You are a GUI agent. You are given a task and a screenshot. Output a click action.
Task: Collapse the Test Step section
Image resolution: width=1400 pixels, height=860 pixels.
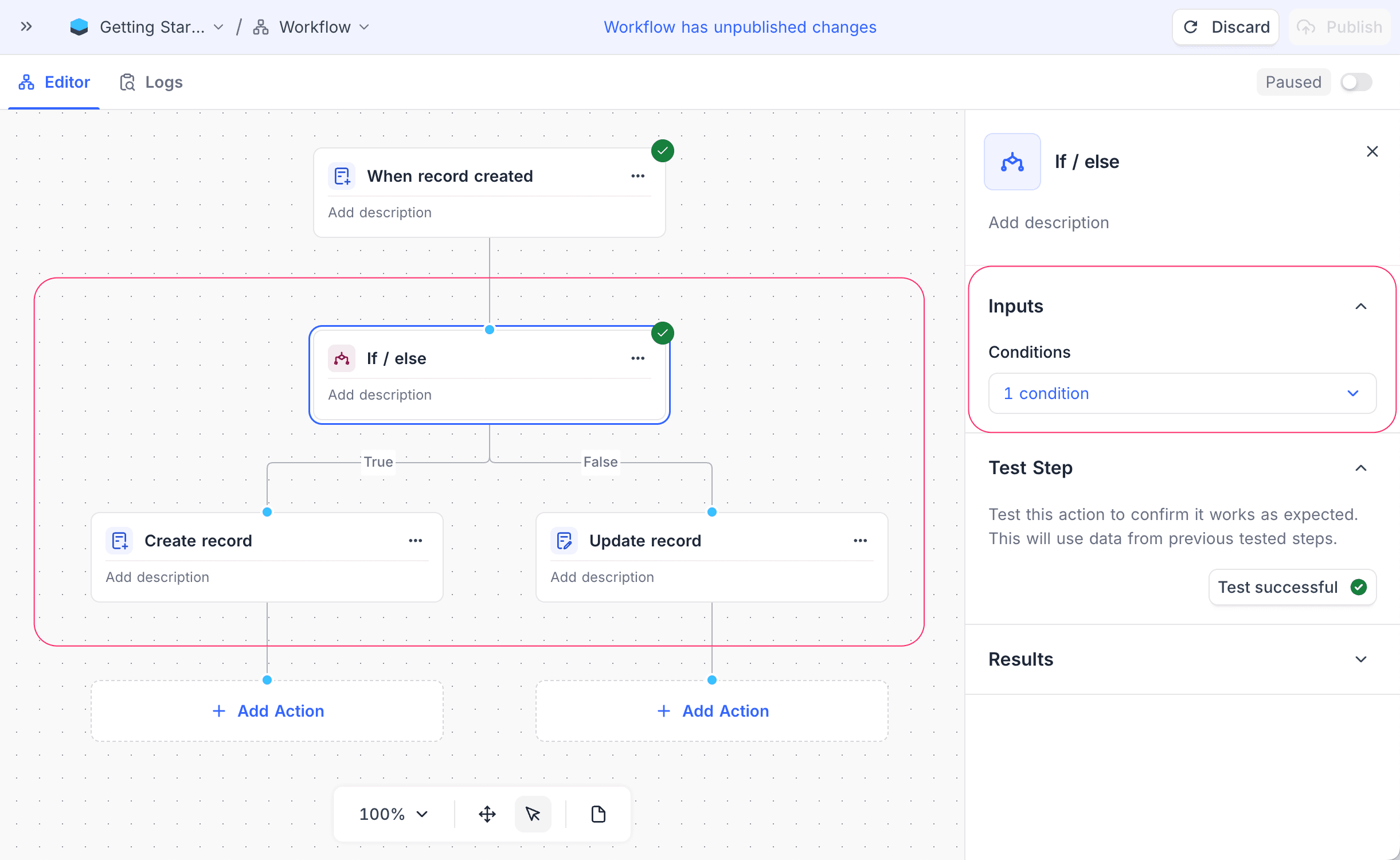[1360, 468]
